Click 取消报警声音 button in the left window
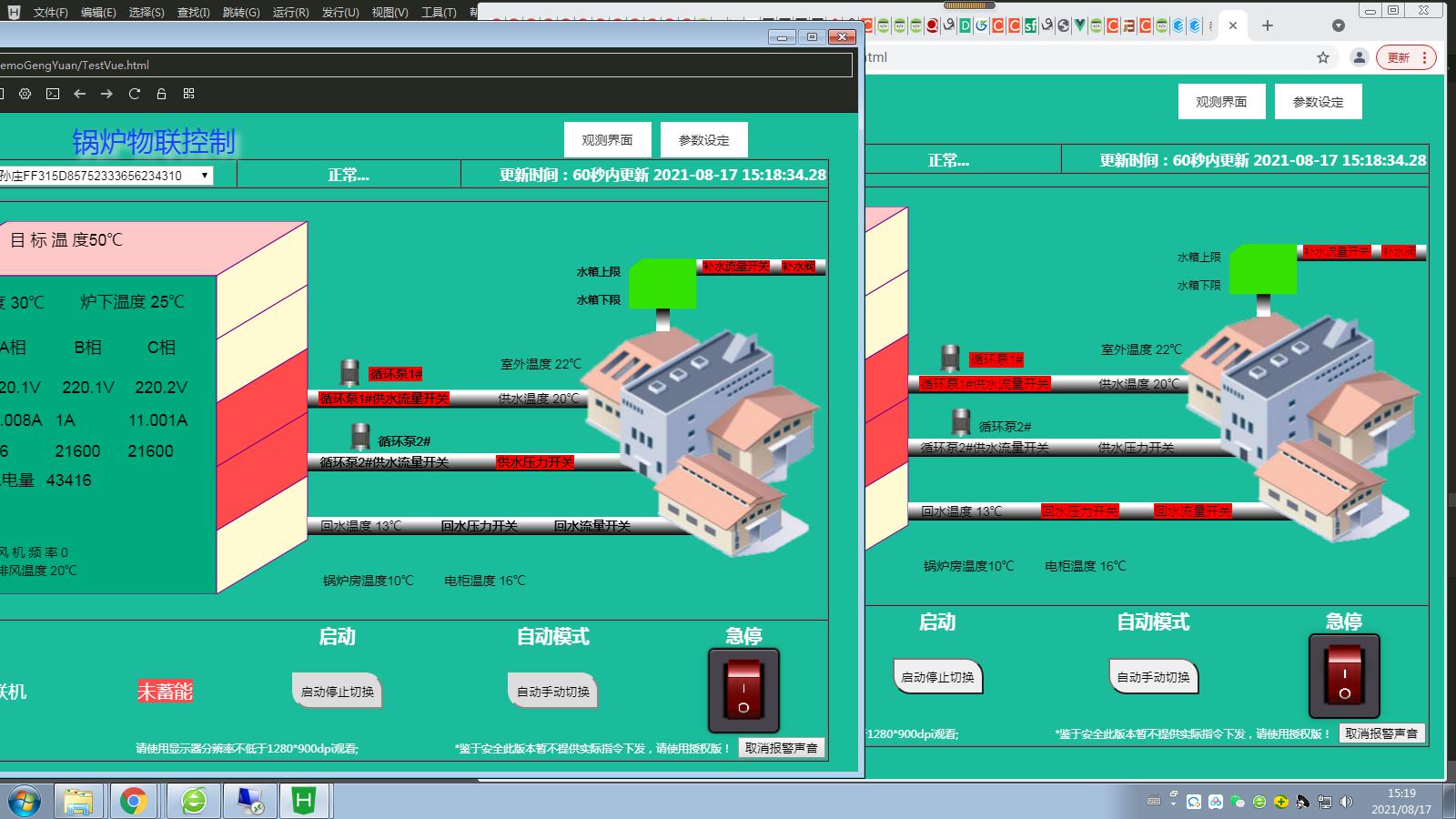Image resolution: width=1456 pixels, height=819 pixels. [x=781, y=748]
